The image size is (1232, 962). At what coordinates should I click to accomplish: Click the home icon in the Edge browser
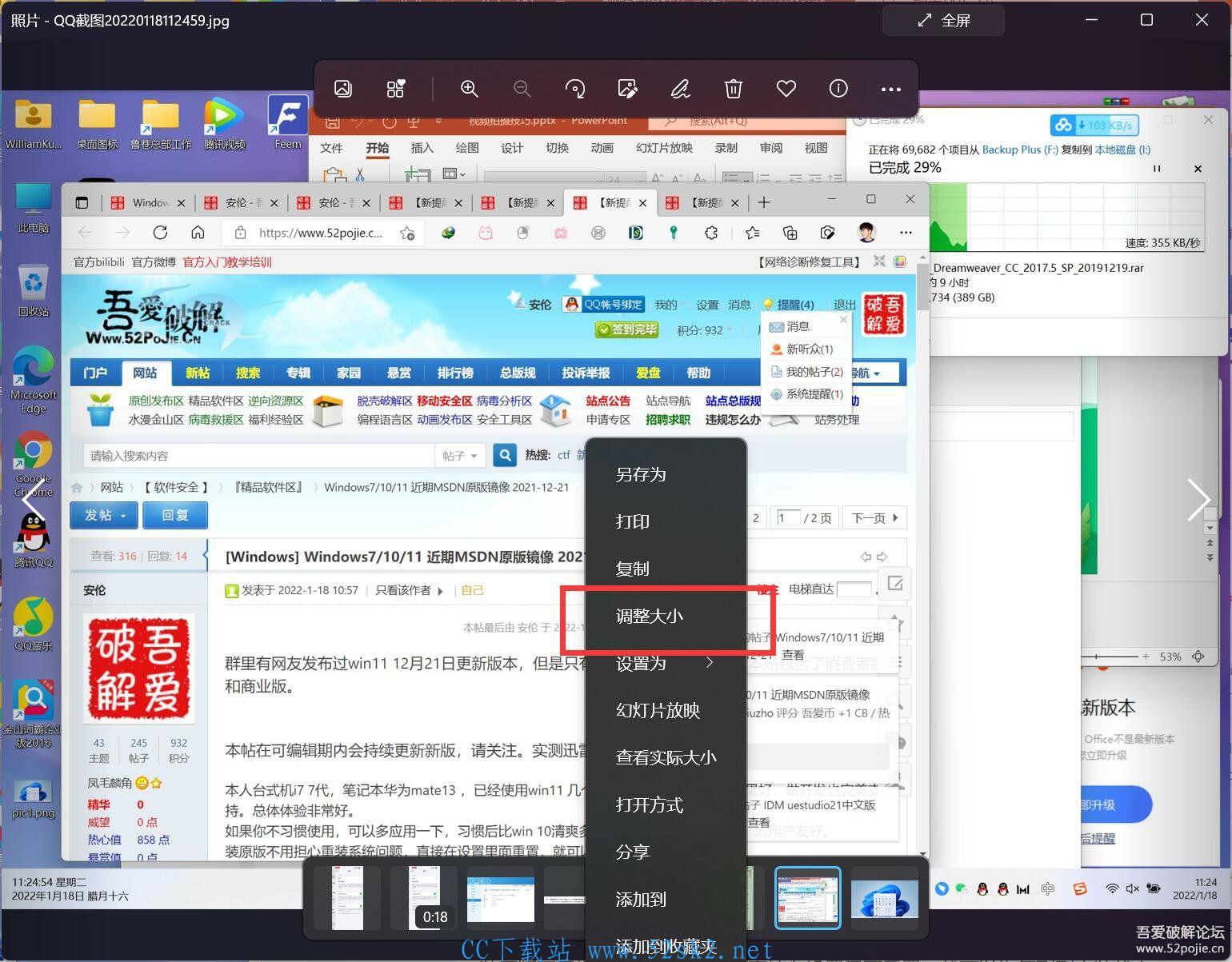(x=198, y=233)
